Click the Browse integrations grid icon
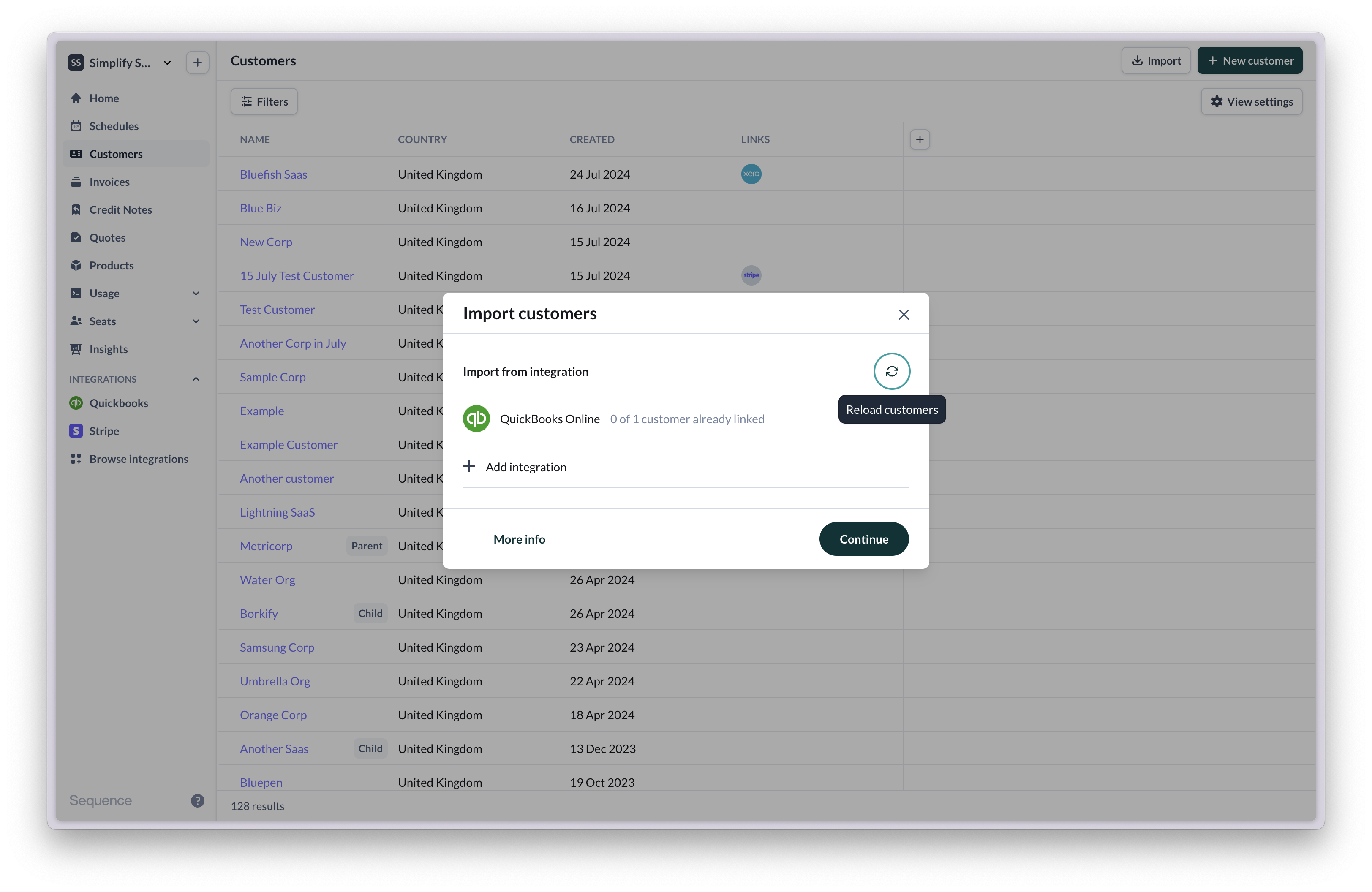 tap(76, 459)
